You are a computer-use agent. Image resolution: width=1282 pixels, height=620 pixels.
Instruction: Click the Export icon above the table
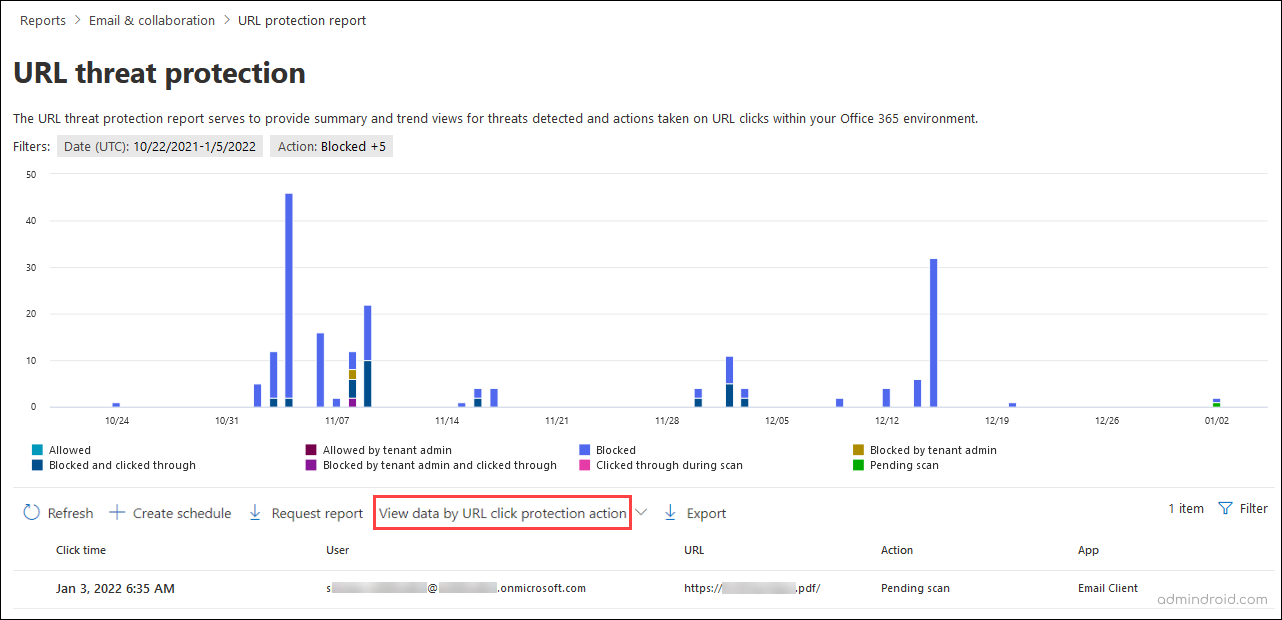click(x=670, y=512)
